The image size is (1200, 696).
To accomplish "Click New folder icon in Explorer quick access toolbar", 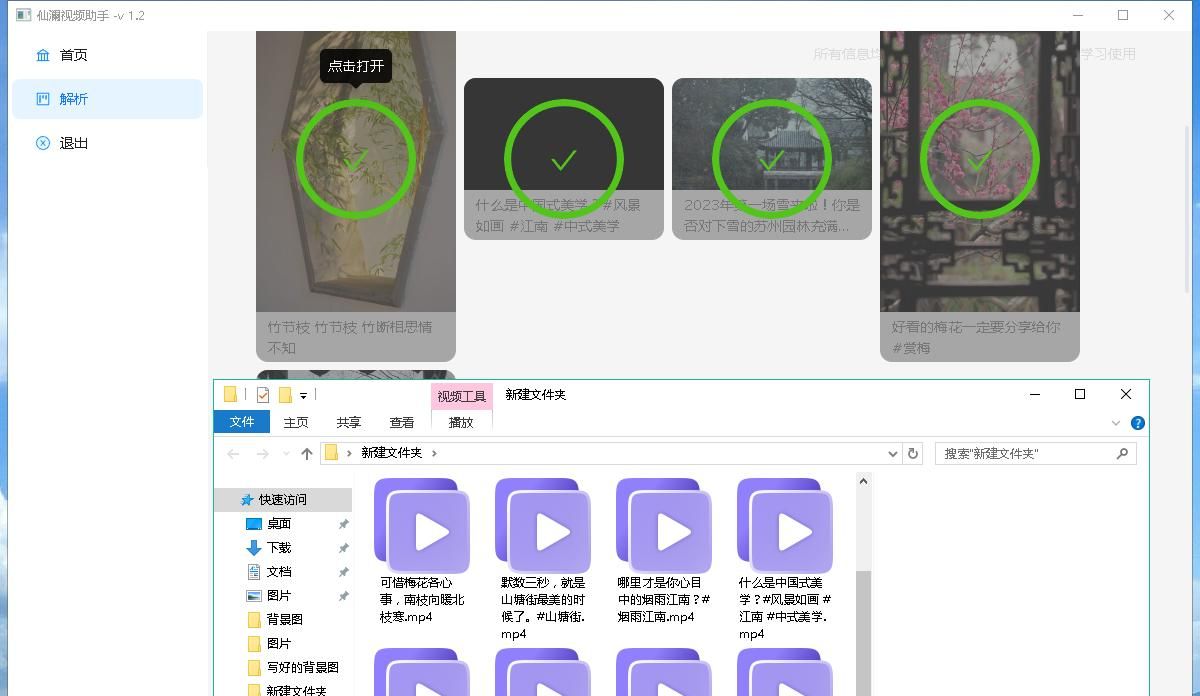I will pyautogui.click(x=285, y=394).
